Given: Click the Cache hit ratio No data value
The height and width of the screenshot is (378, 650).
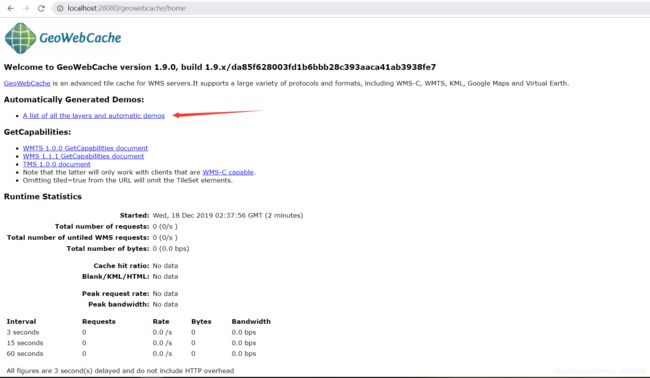Looking at the screenshot, I should tap(165, 266).
